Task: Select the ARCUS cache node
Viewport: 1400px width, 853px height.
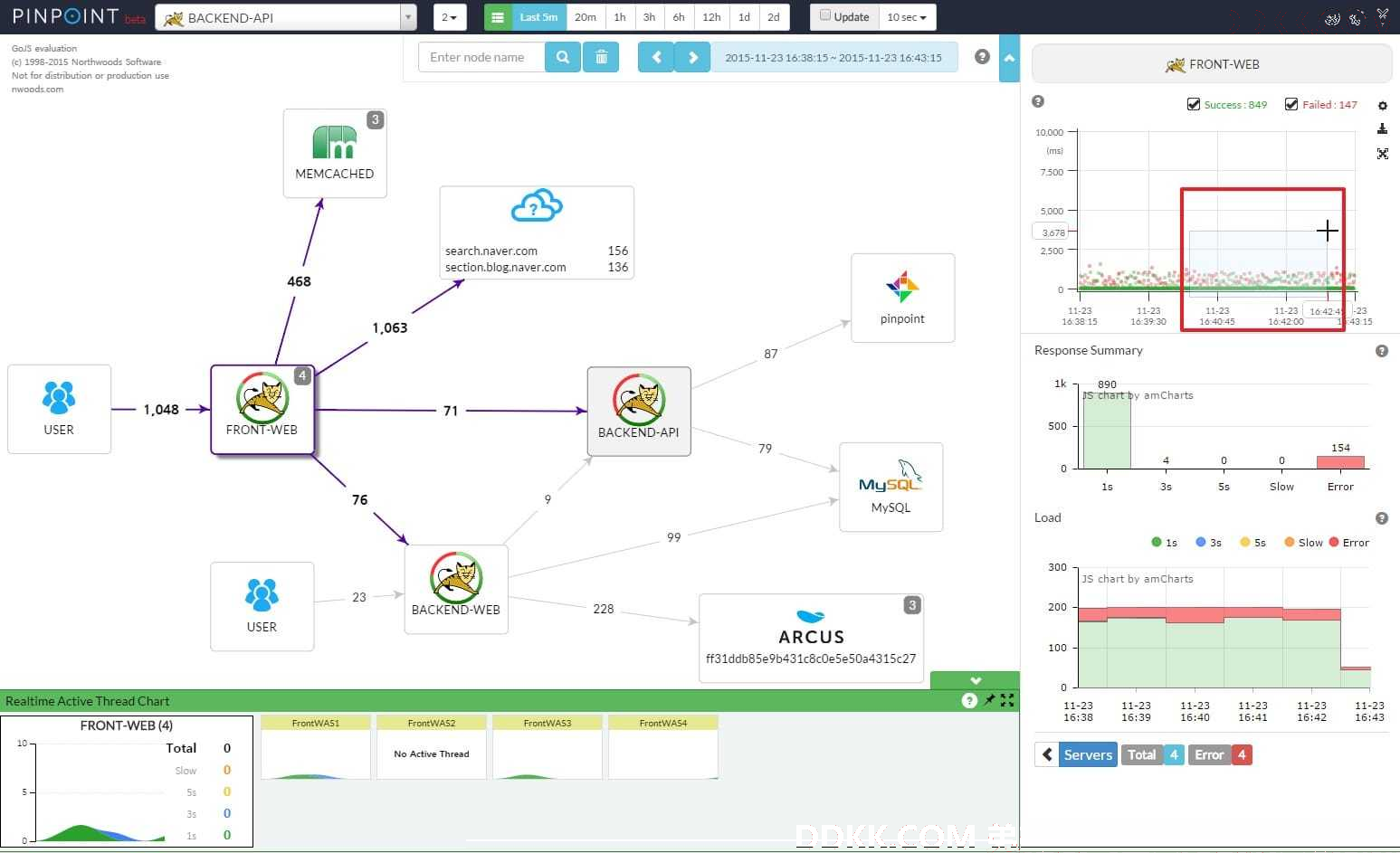Action: (x=811, y=638)
